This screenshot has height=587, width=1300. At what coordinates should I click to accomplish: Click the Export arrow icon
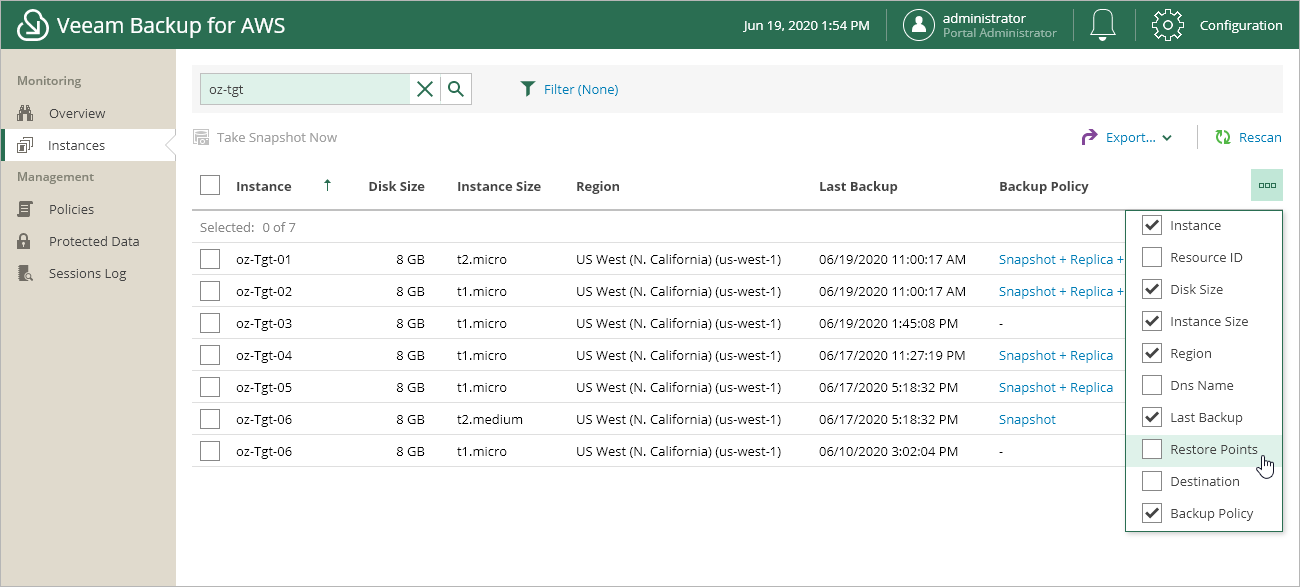1090,137
